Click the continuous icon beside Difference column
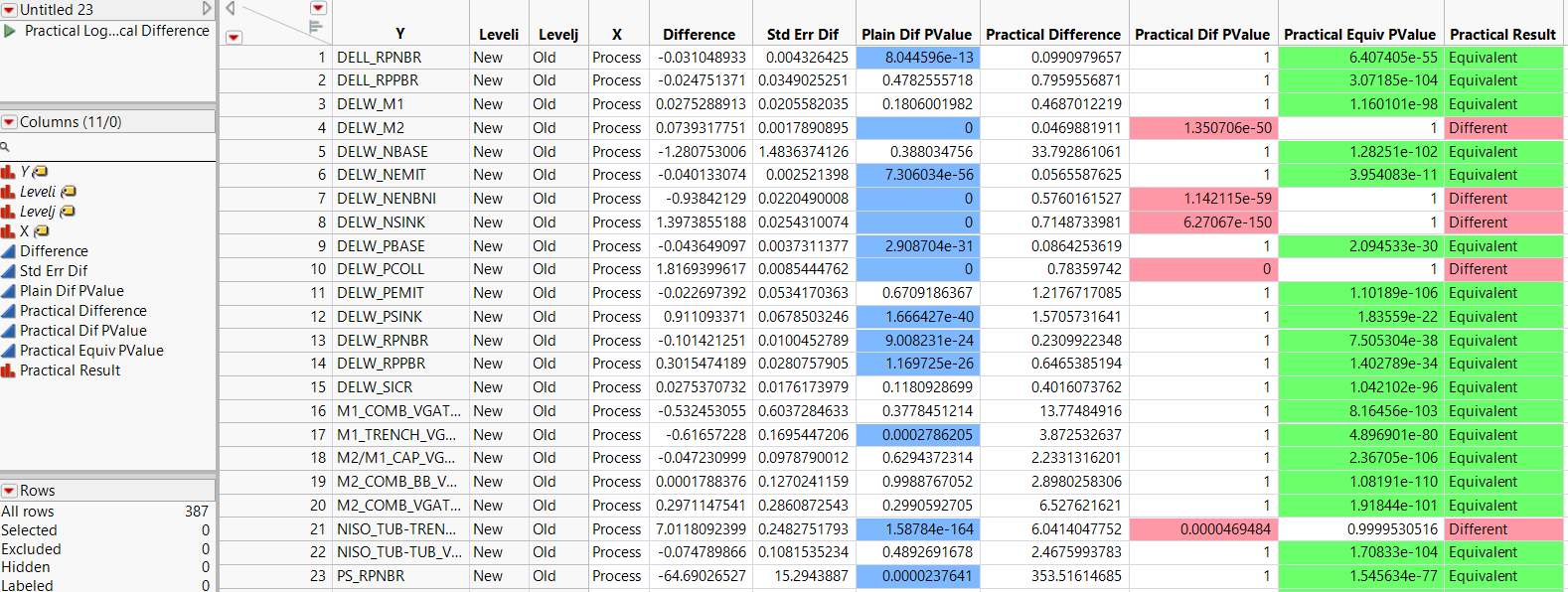 click(8, 251)
